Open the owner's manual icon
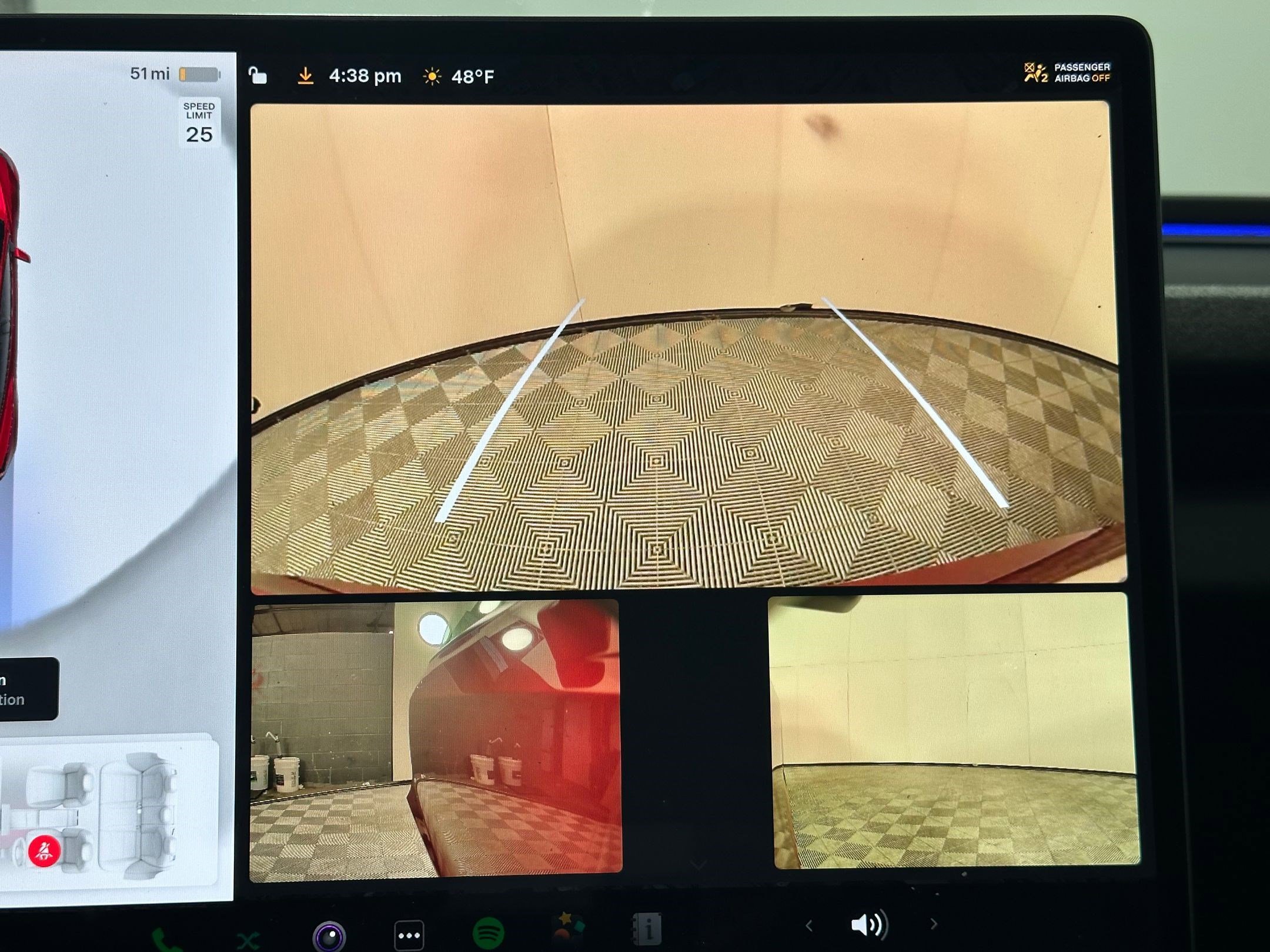The image size is (1270, 952). 648,929
